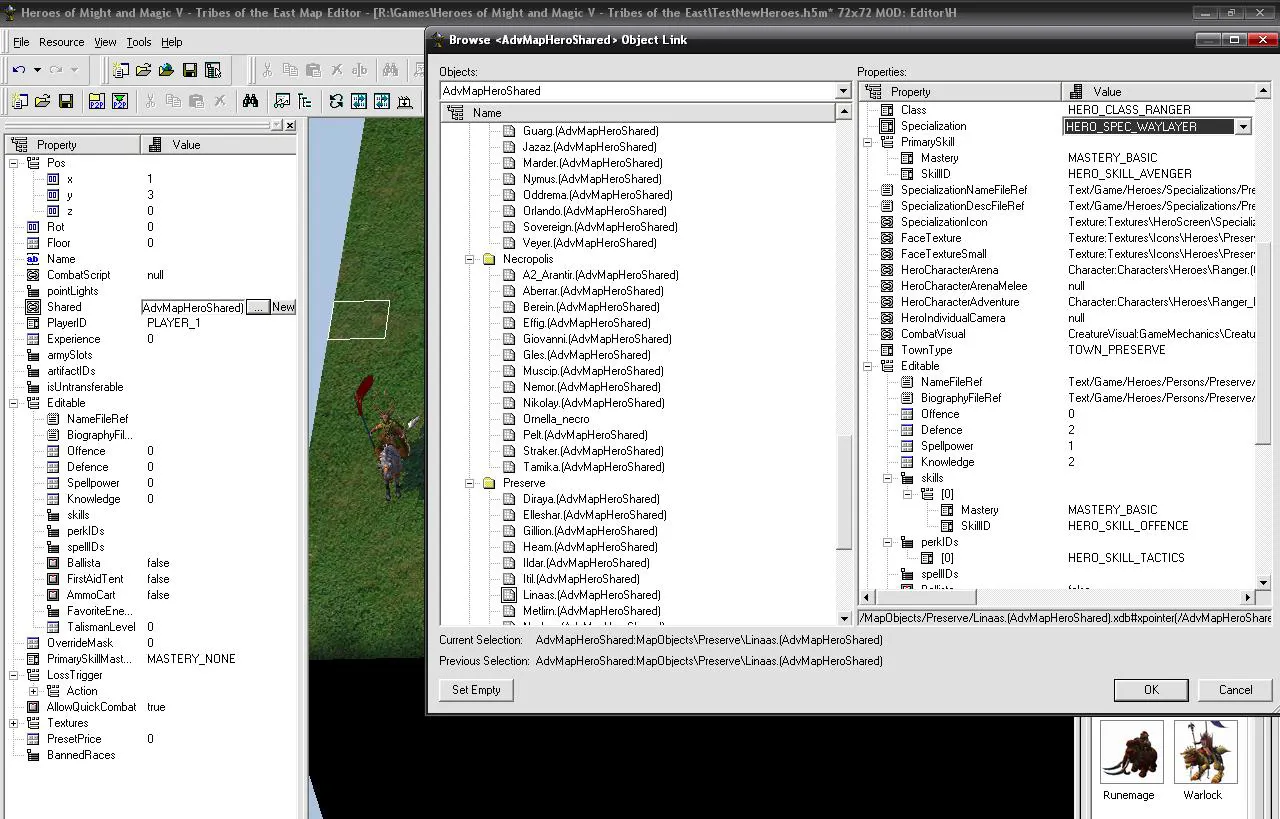Click the Linaas hero document icon in object tree
The width and height of the screenshot is (1280, 819).
click(x=509, y=595)
